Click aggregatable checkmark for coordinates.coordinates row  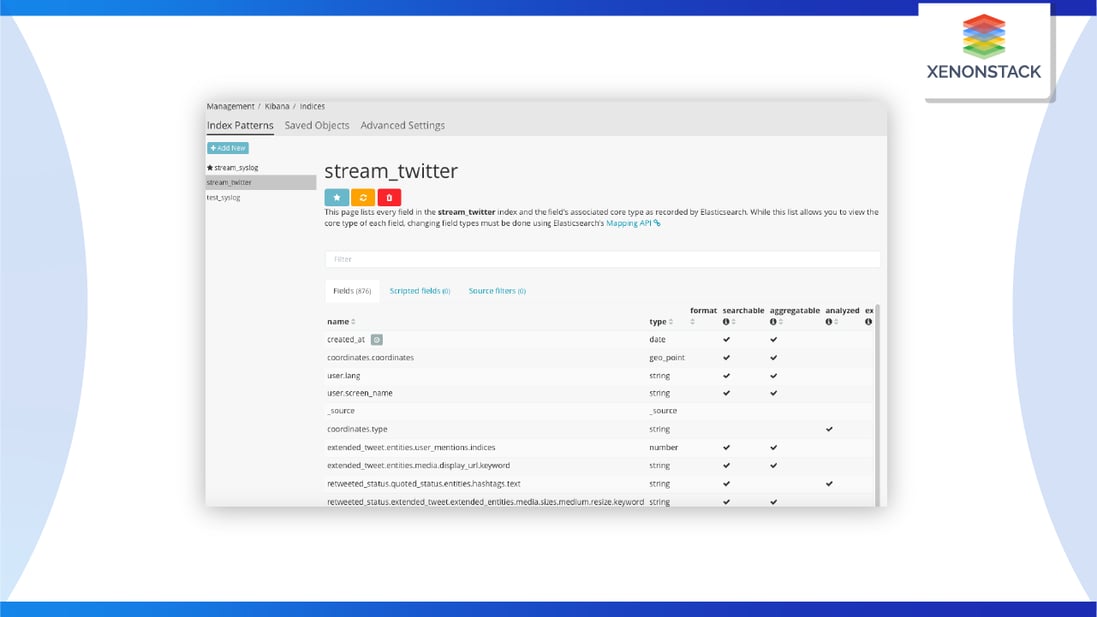(773, 358)
